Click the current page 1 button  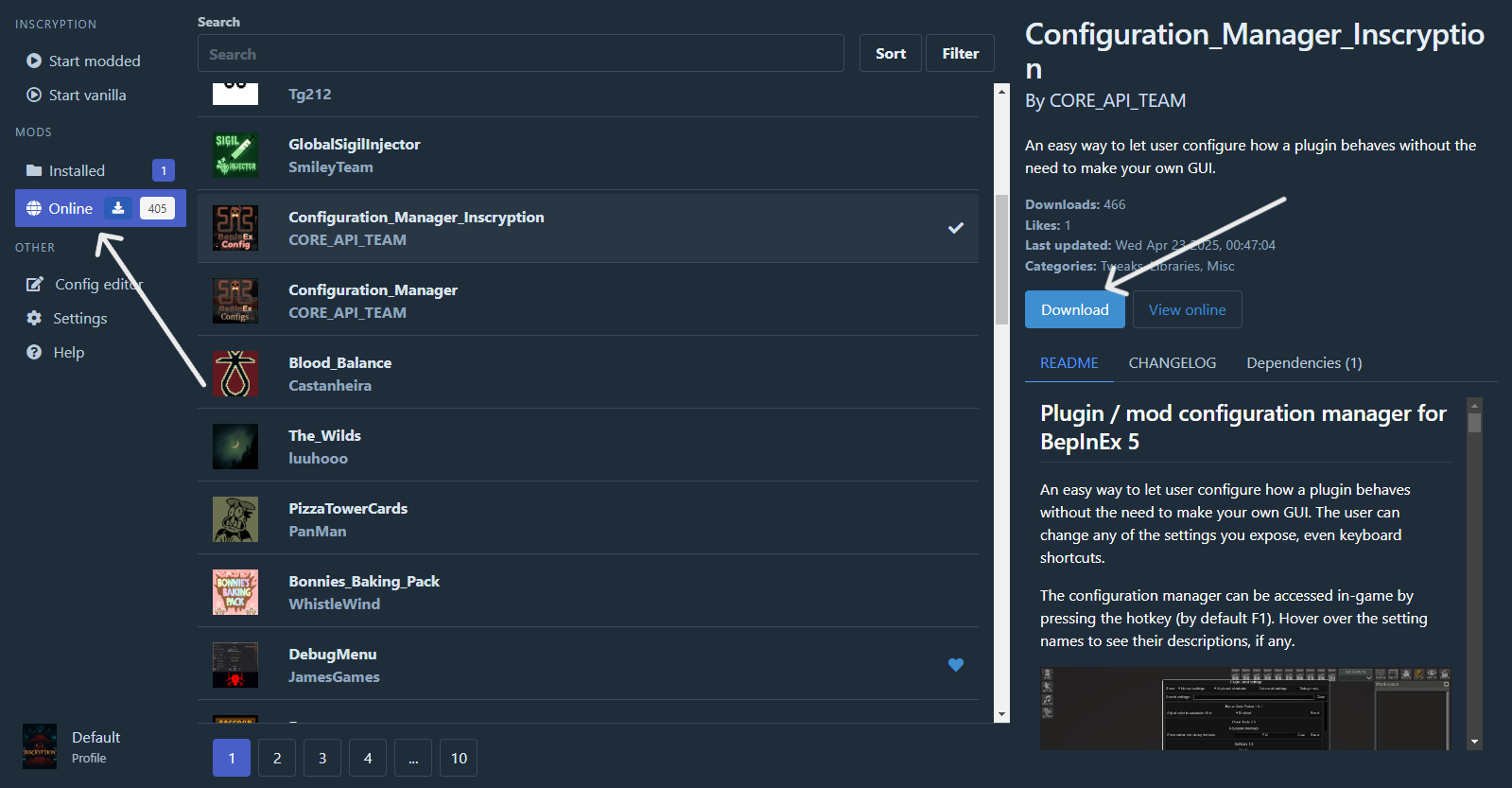coord(232,758)
